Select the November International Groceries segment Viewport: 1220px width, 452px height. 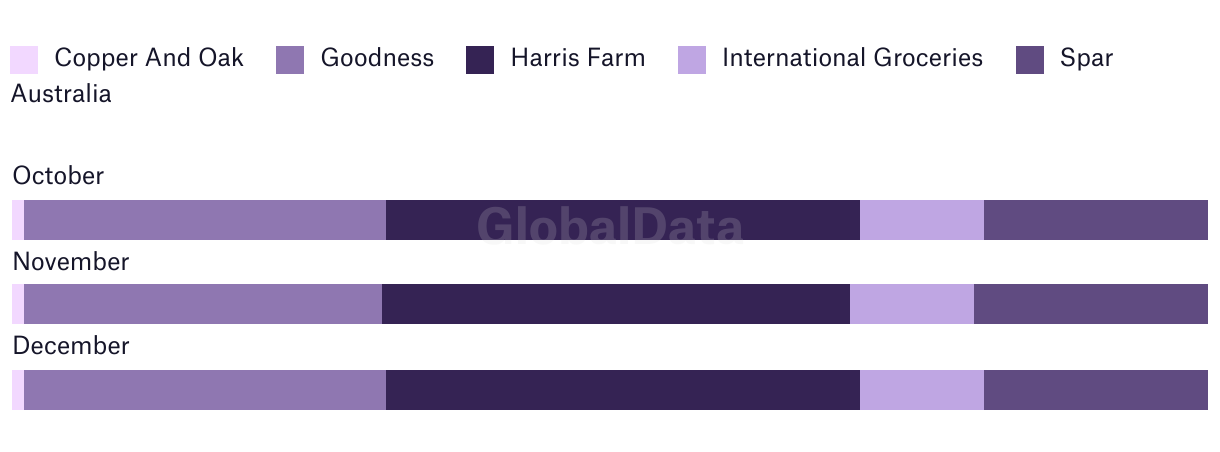(912, 304)
